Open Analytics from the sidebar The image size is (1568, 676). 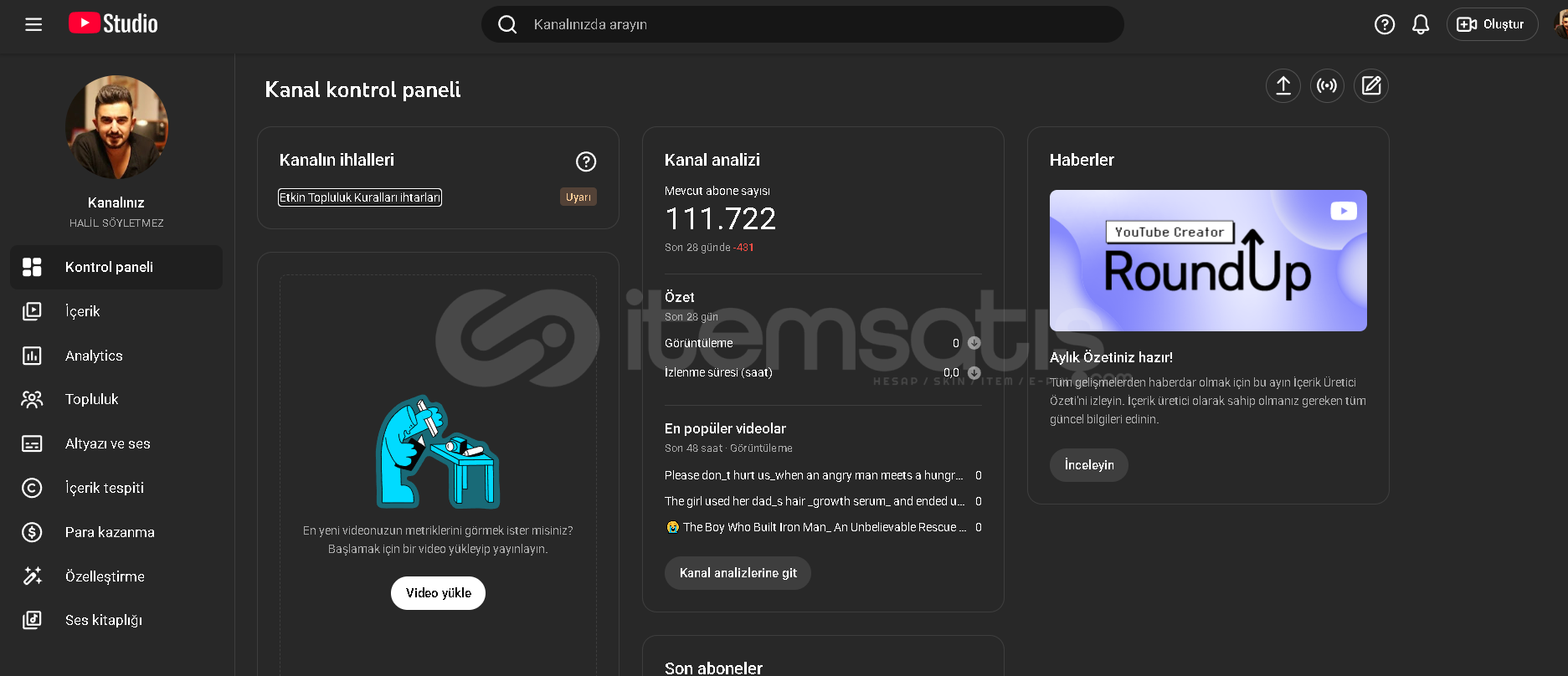coord(116,356)
